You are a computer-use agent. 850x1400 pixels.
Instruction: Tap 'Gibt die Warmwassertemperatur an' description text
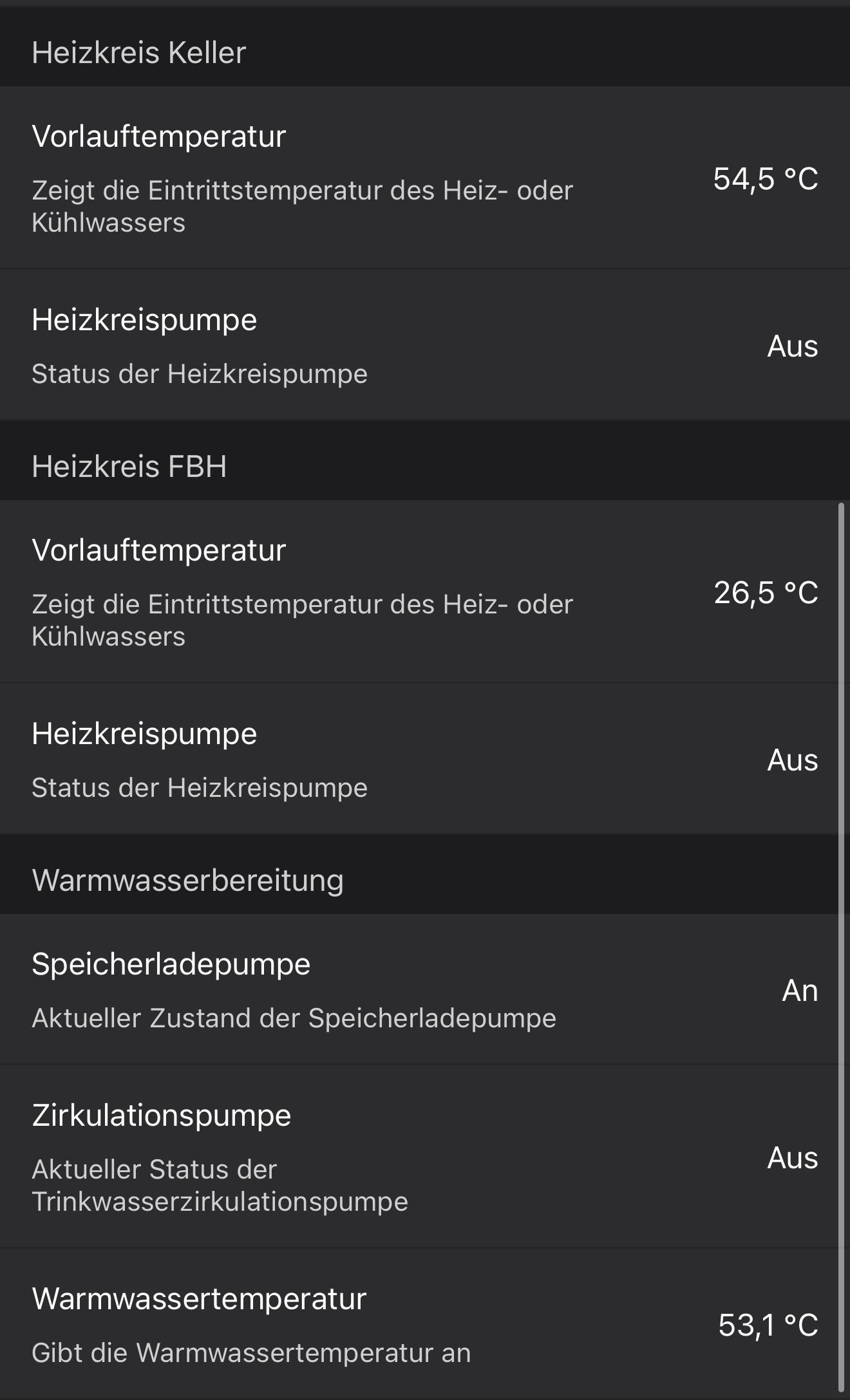click(251, 1353)
